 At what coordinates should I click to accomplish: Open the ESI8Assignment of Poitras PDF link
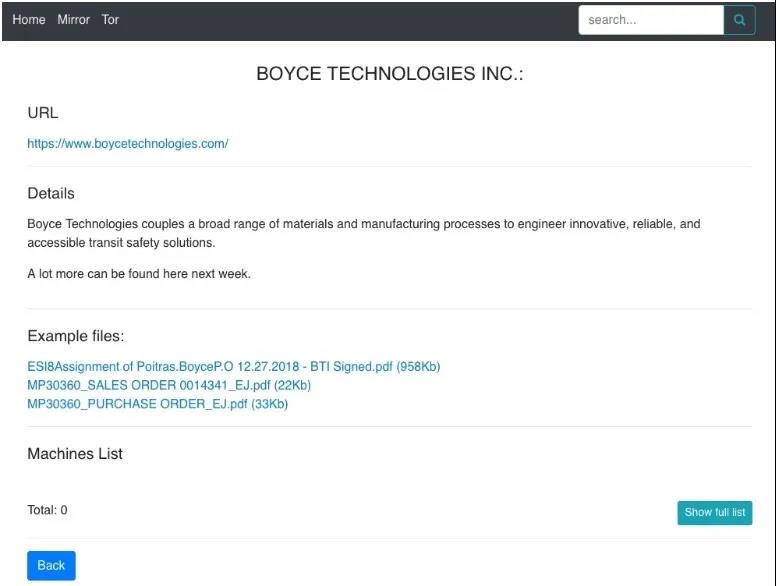coord(233,367)
